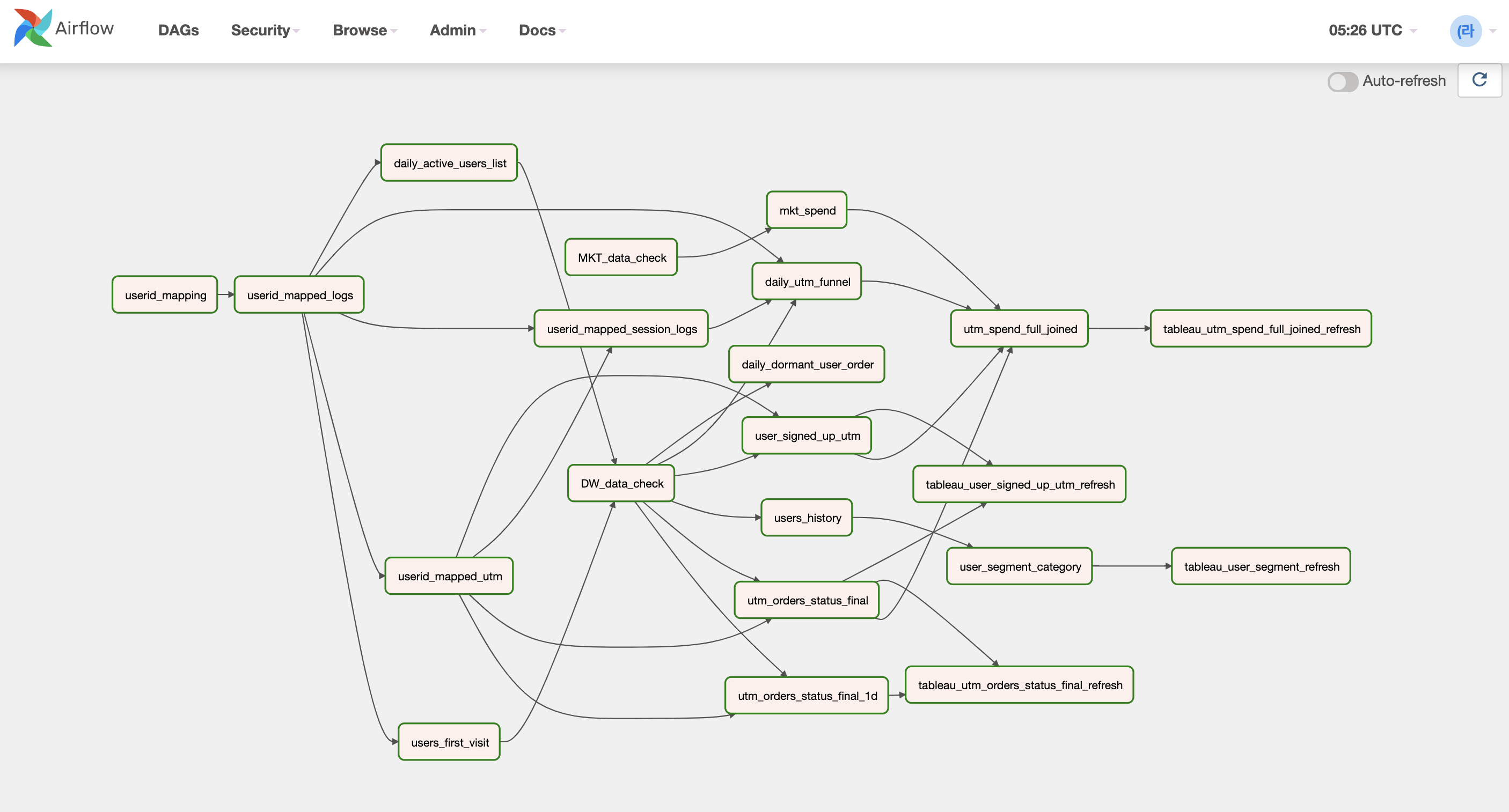
Task: Click the mkt_spend task node
Action: tap(807, 210)
